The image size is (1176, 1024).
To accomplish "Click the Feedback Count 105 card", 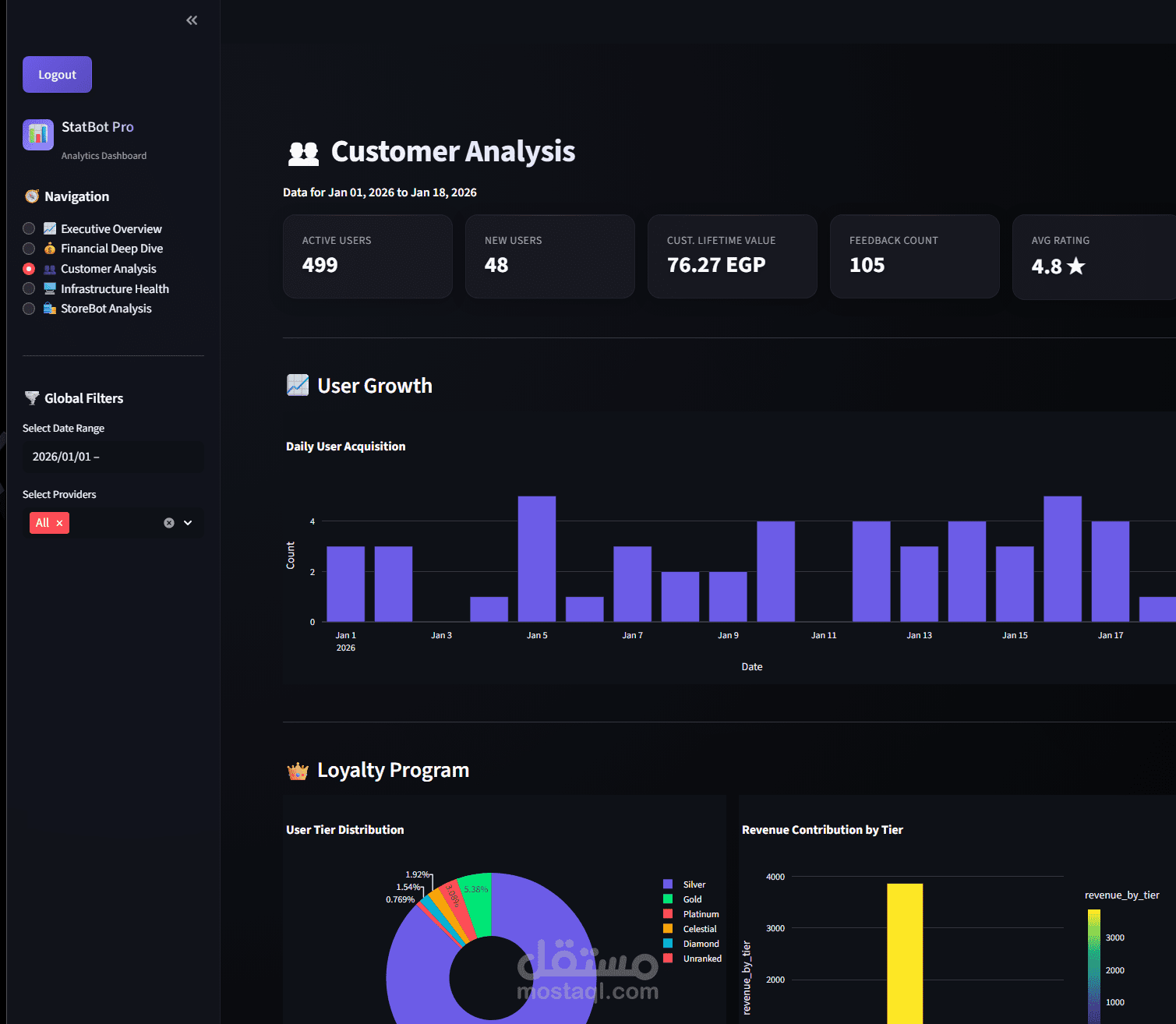I will tap(915, 256).
